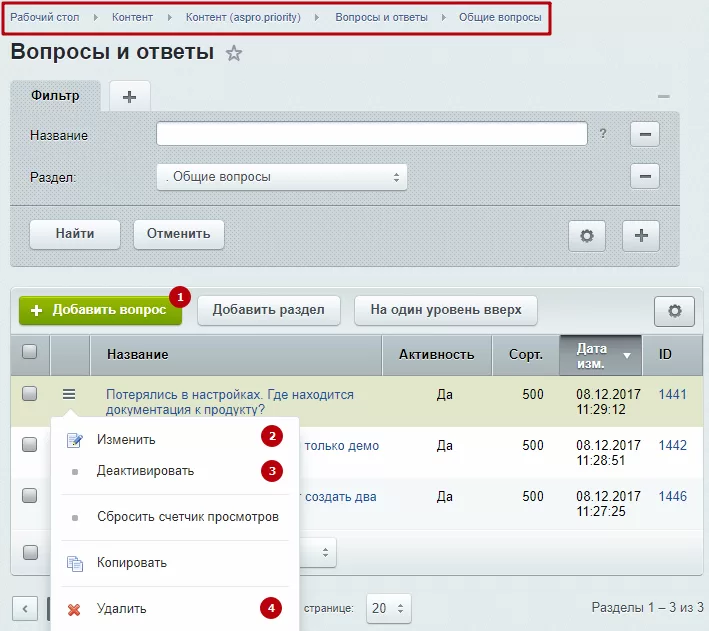The image size is (709, 631).
Task: Open the per-page count dropdown showing 20
Action: 388,608
